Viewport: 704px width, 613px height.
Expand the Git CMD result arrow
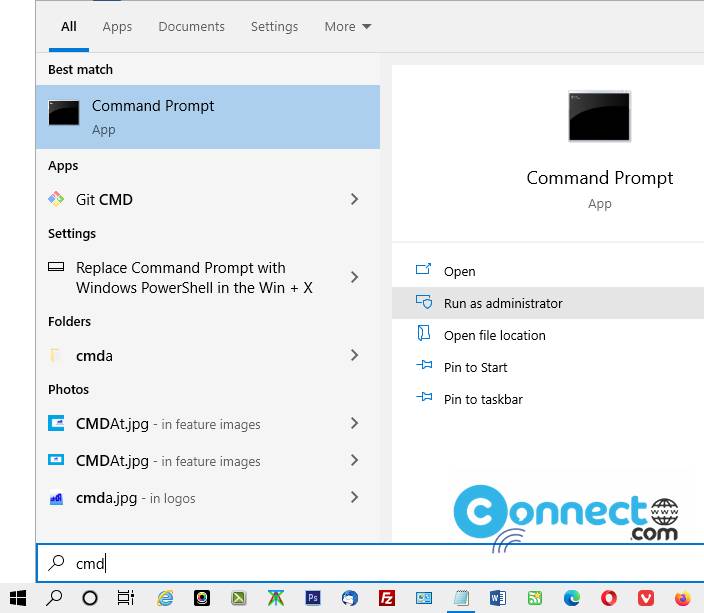[354, 199]
